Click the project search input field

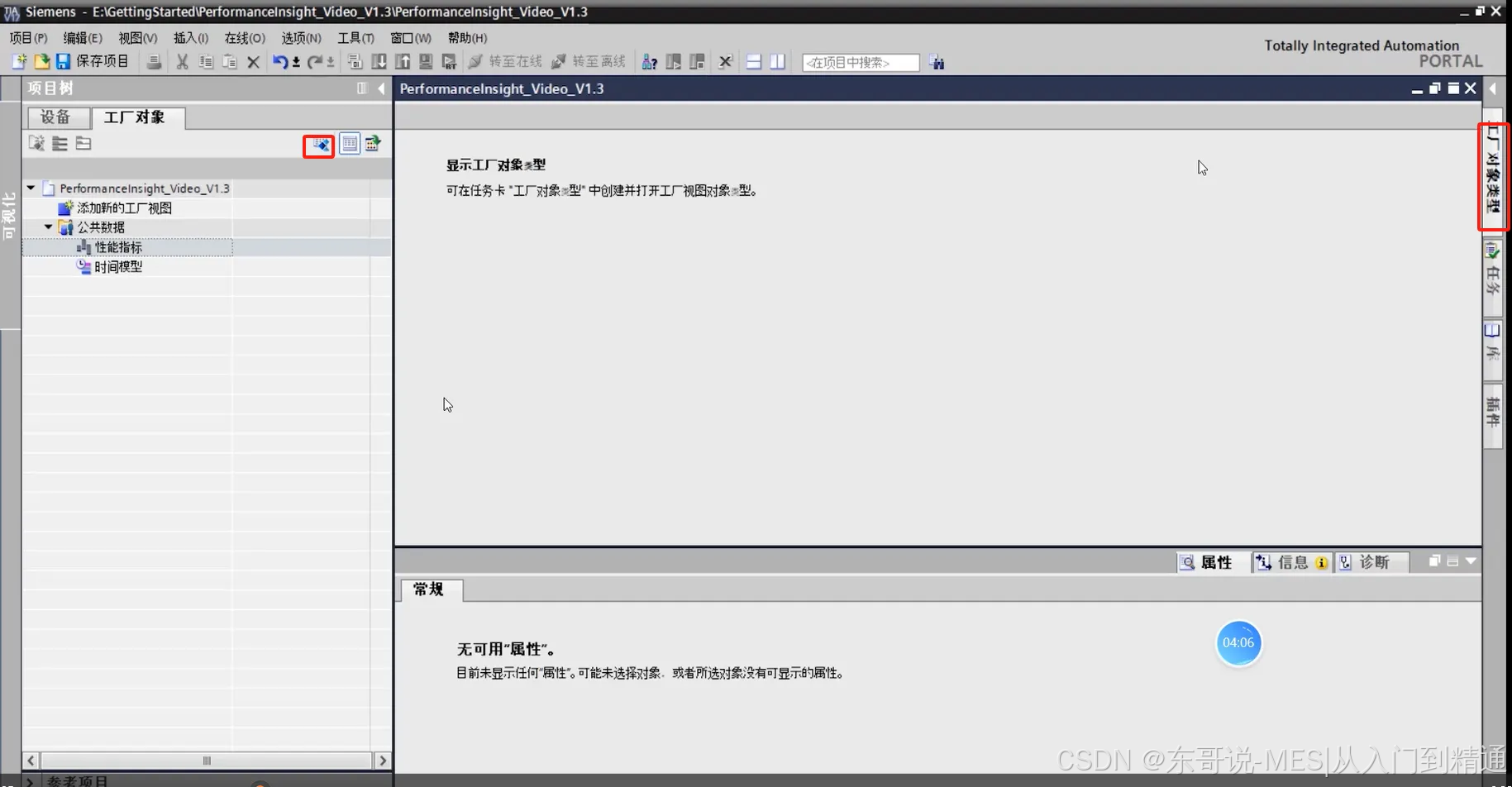(861, 62)
